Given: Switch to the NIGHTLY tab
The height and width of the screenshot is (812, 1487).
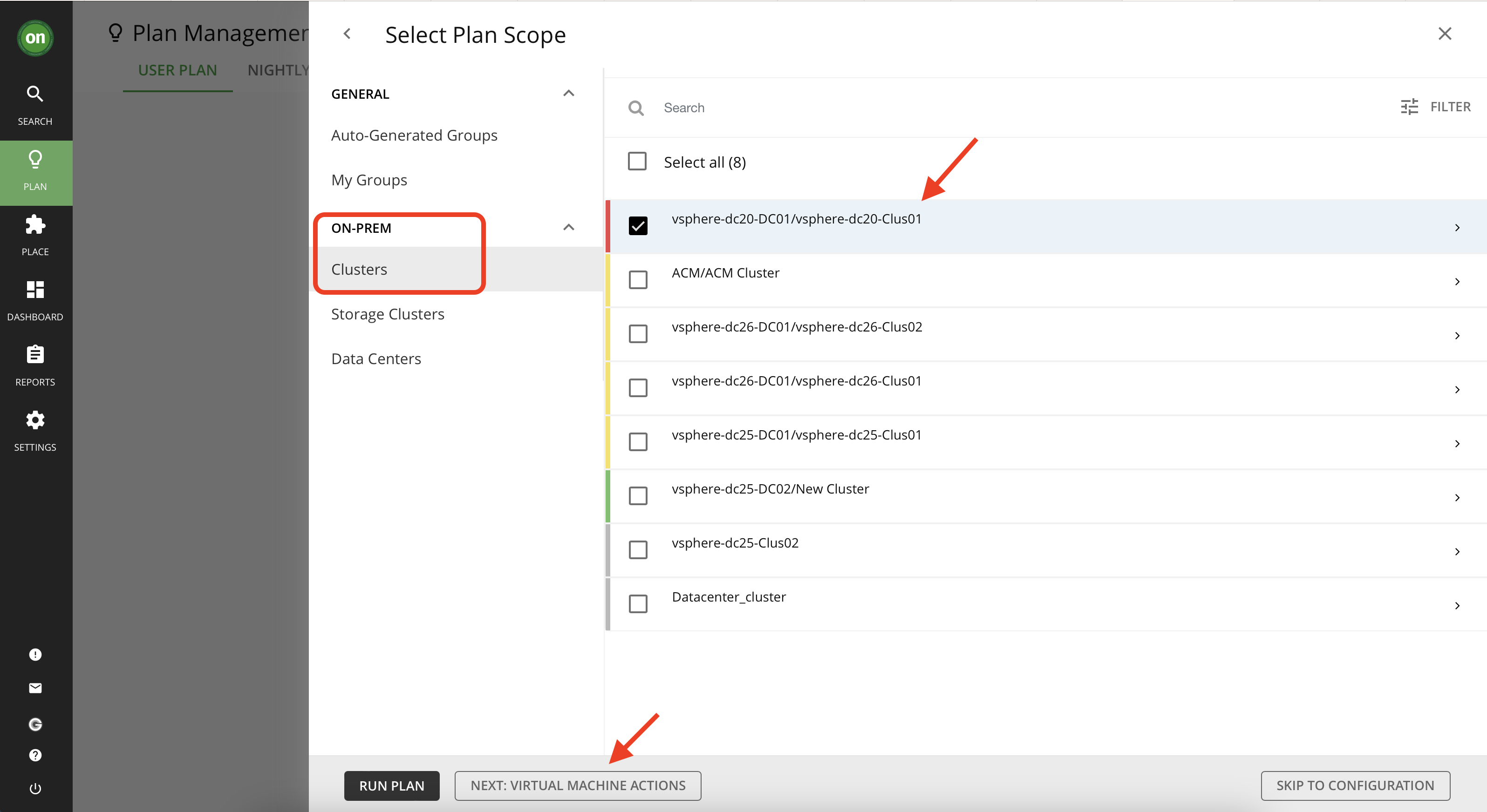Looking at the screenshot, I should pos(279,70).
